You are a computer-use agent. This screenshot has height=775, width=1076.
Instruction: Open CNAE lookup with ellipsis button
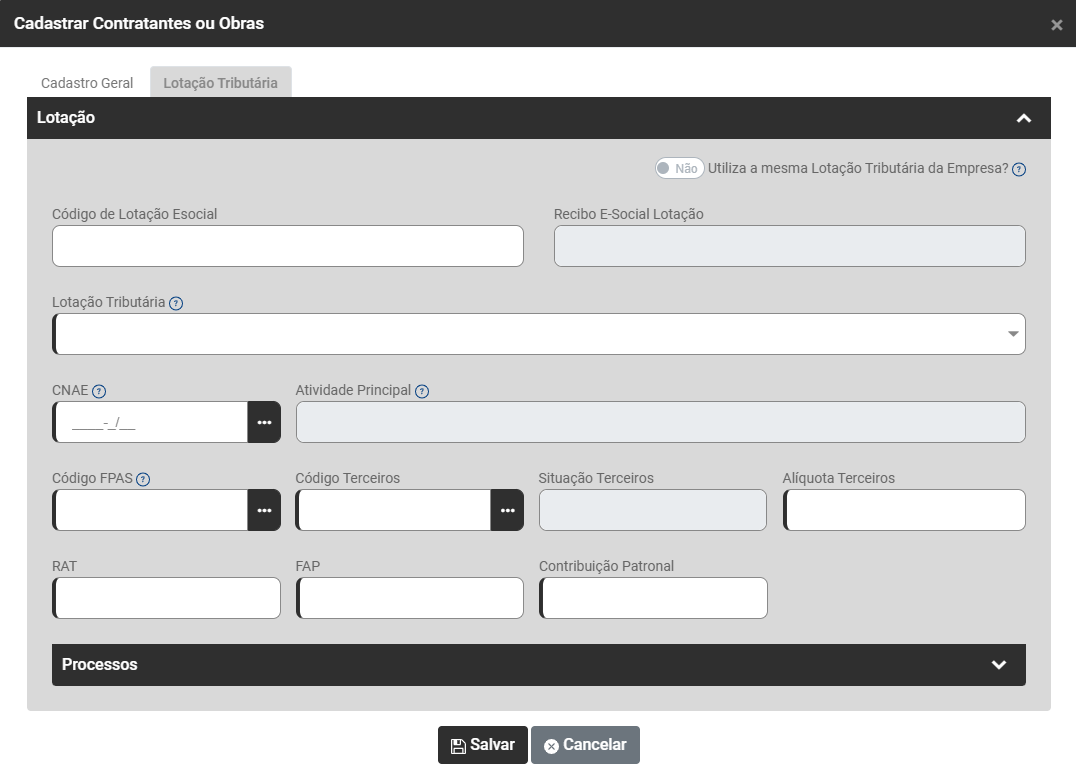[x=264, y=422]
